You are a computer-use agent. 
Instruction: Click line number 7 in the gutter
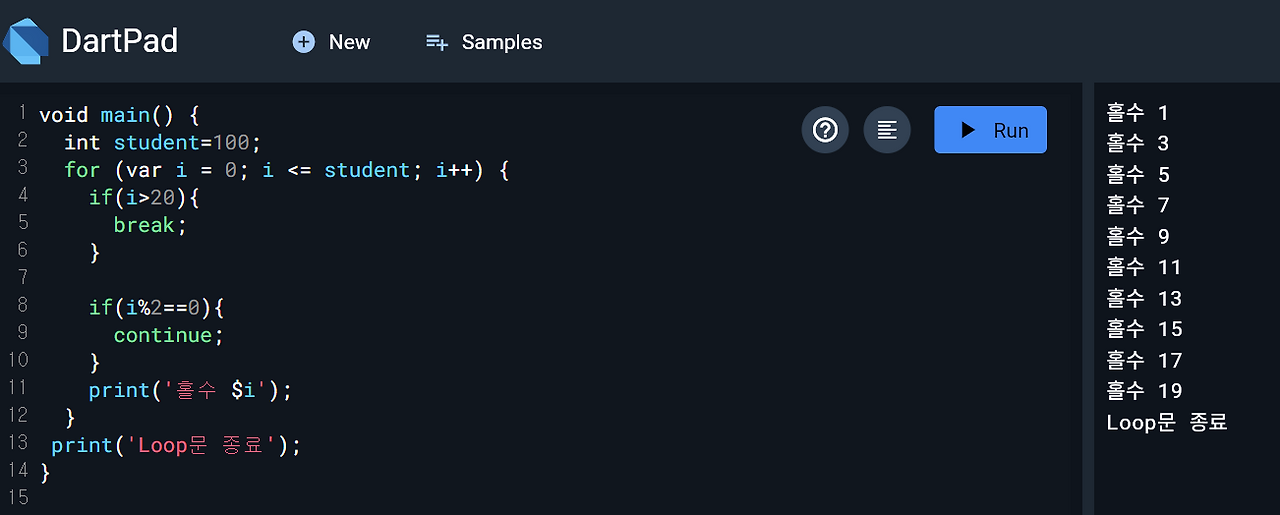pyautogui.click(x=22, y=277)
